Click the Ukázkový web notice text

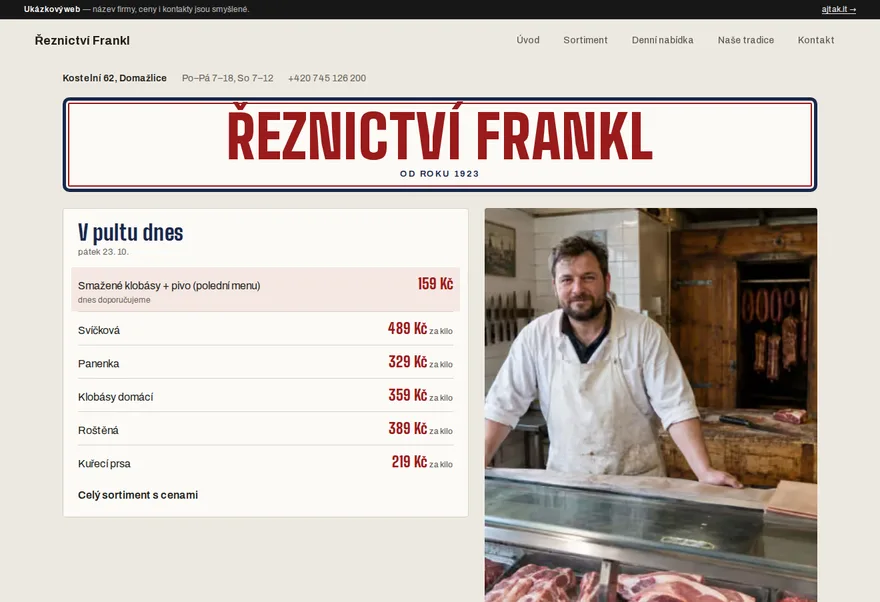pyautogui.click(x=136, y=9)
